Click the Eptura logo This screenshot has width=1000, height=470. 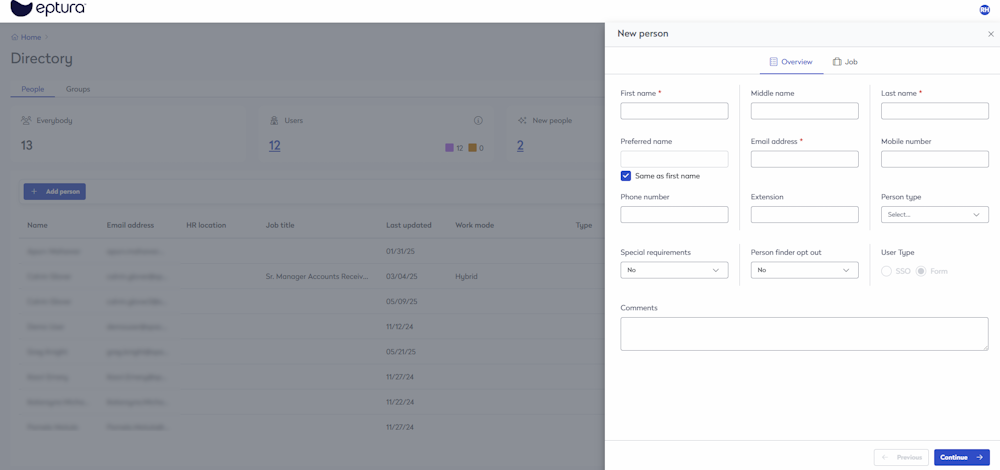[x=48, y=8]
